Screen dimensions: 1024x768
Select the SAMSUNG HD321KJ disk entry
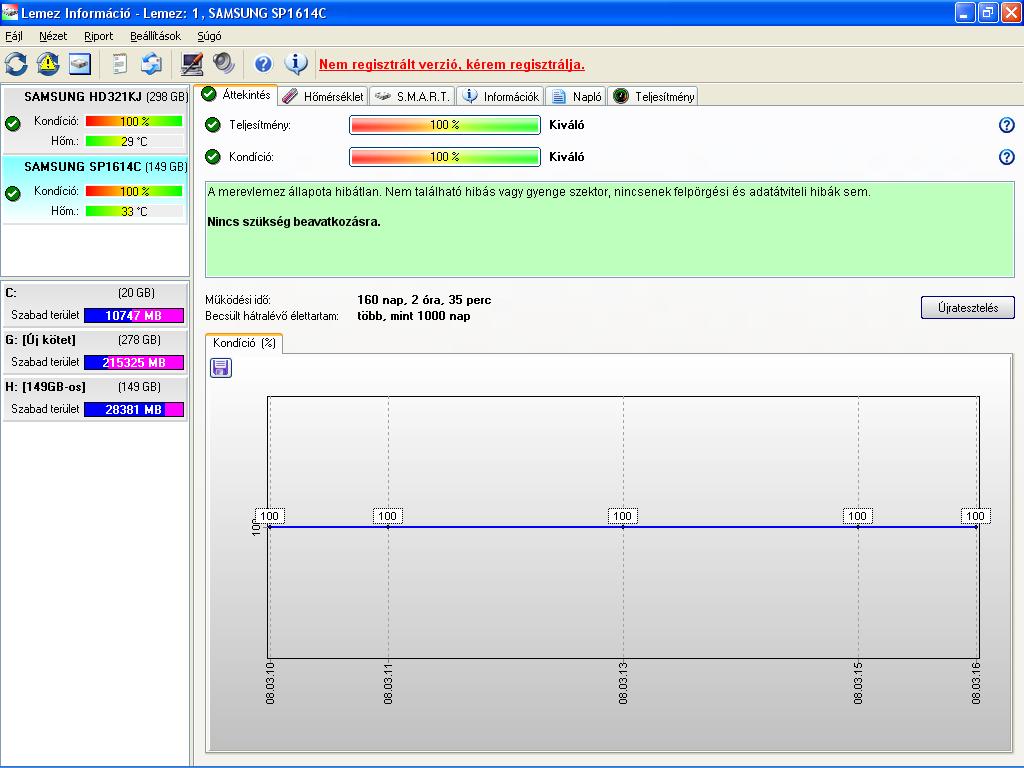(95, 119)
